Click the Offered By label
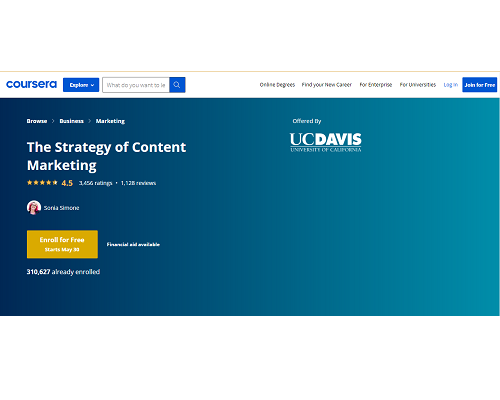The image size is (500, 400). [x=307, y=121]
